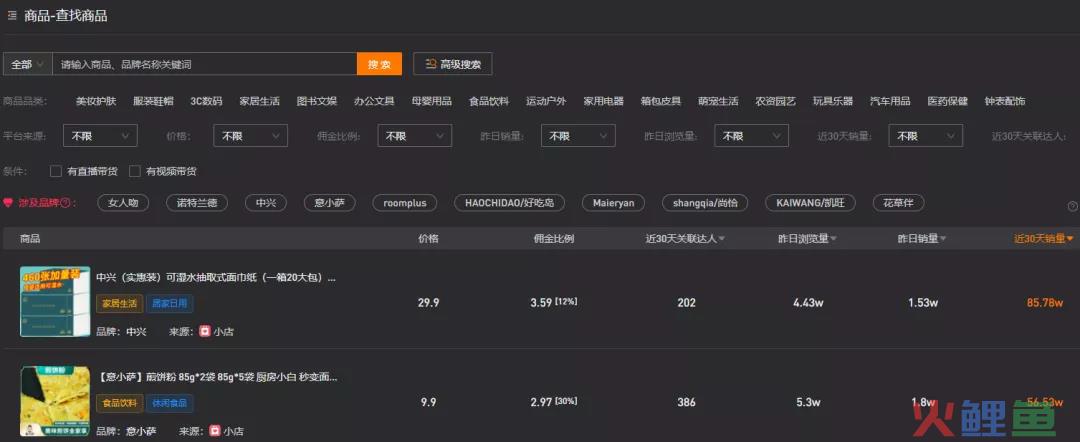This screenshot has width=1080, height=442.
Task: Filter by brand tag 意小萨
Action: 330,203
